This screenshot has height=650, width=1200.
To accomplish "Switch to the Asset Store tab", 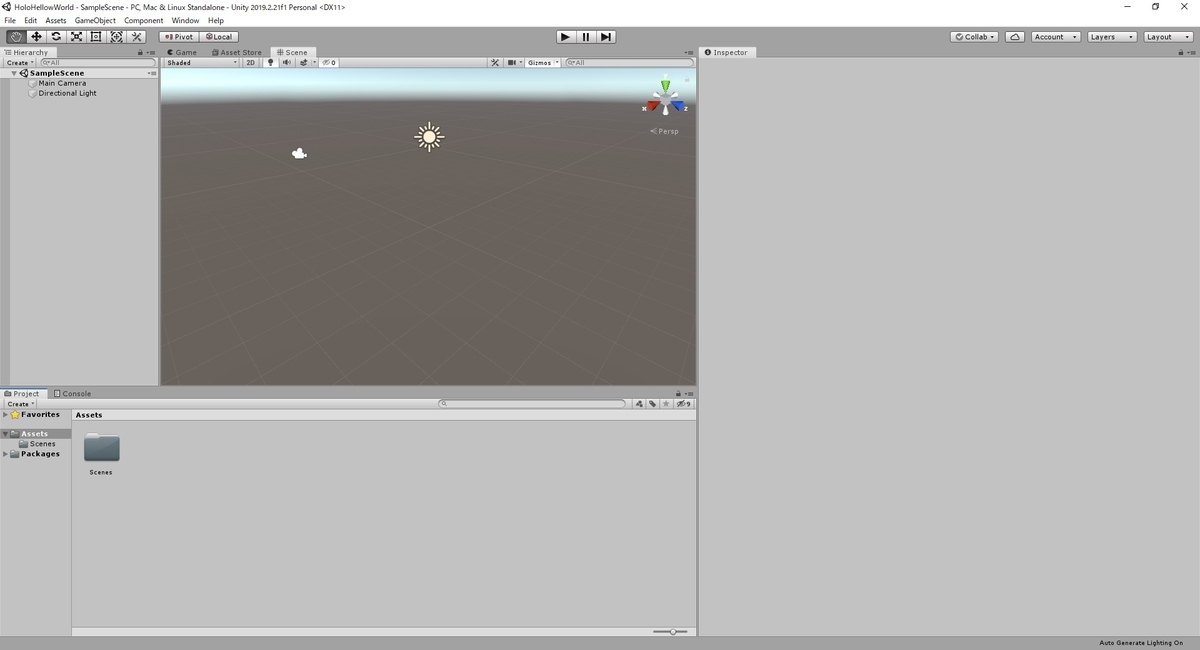I will (x=236, y=52).
